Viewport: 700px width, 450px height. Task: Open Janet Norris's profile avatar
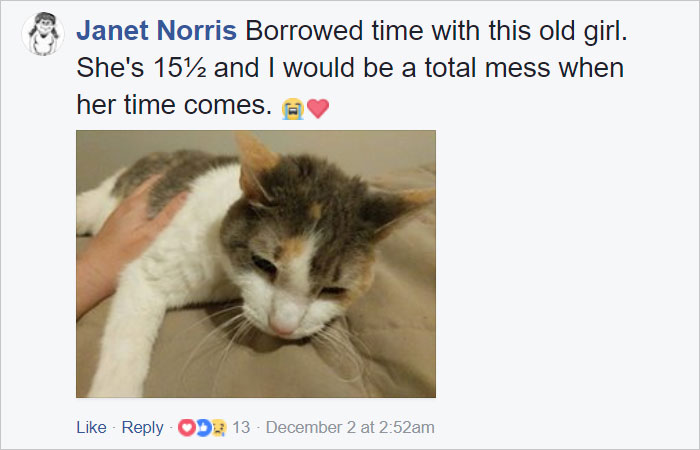(43, 33)
